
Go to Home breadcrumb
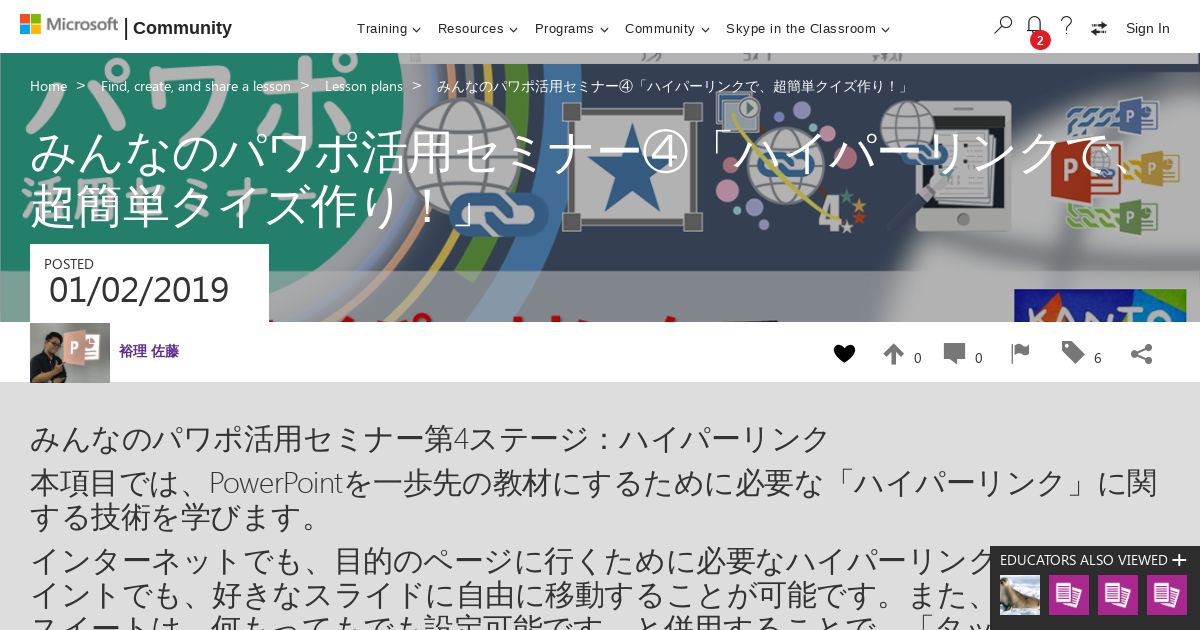pyautogui.click(x=48, y=86)
